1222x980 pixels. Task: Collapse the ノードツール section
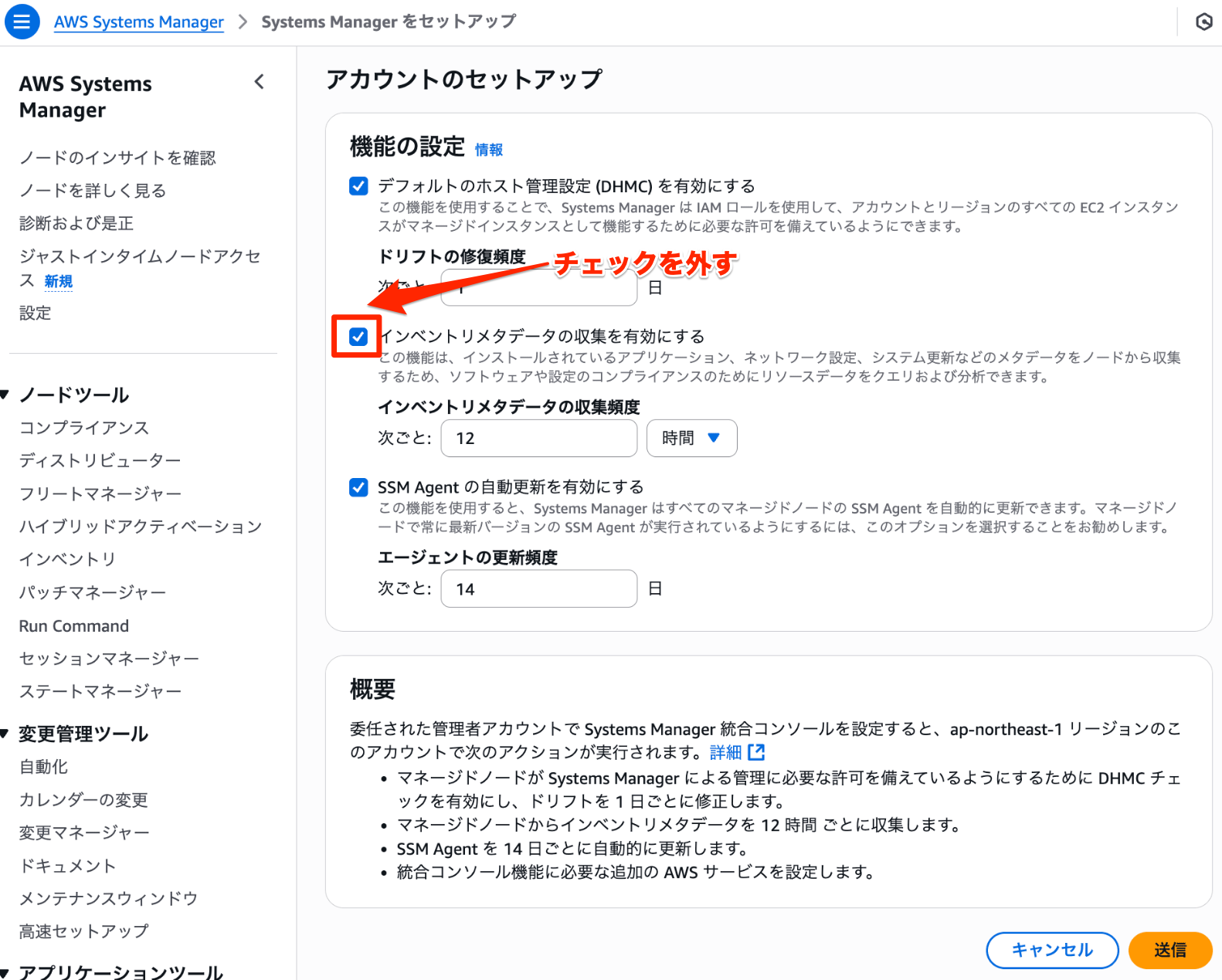pos(5,395)
